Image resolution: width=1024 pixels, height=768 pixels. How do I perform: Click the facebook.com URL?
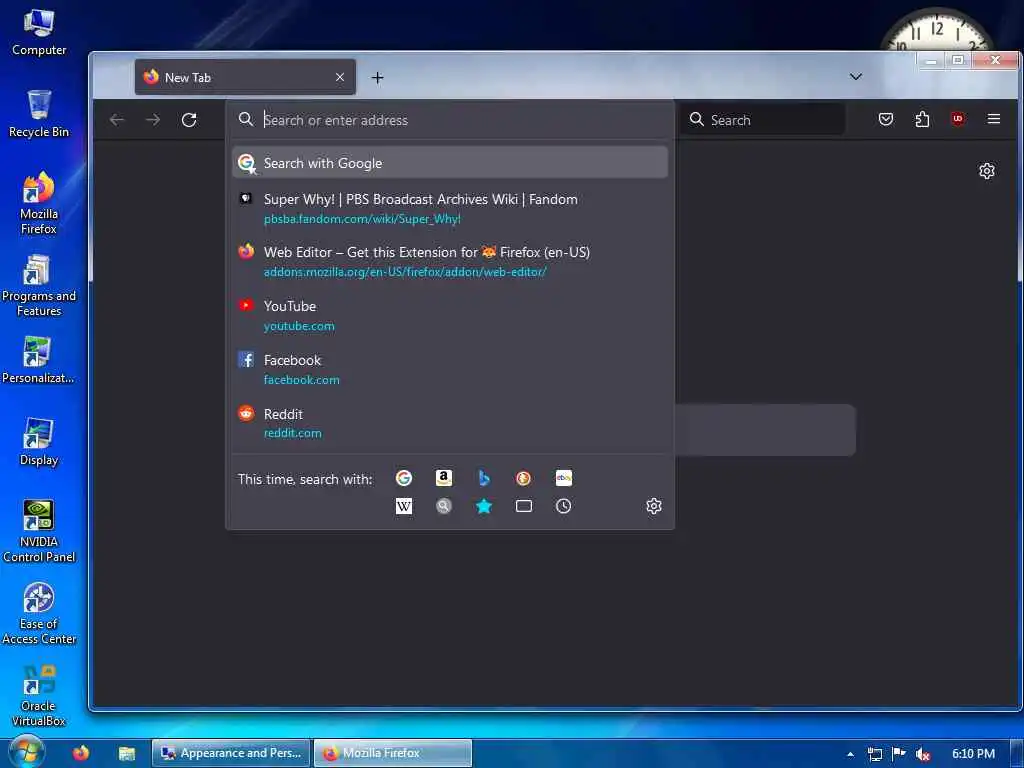click(302, 379)
